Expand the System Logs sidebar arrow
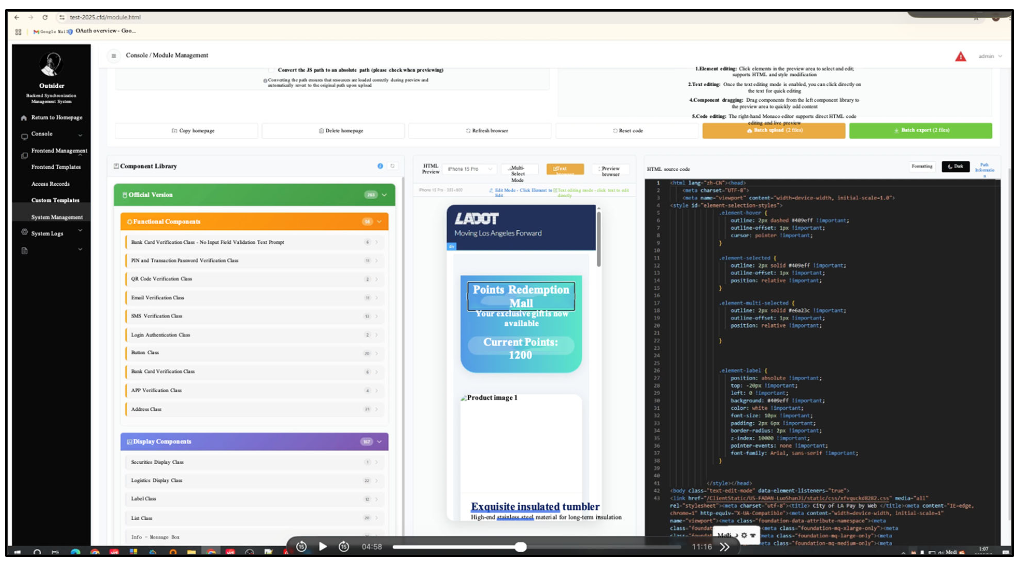 pos(80,231)
